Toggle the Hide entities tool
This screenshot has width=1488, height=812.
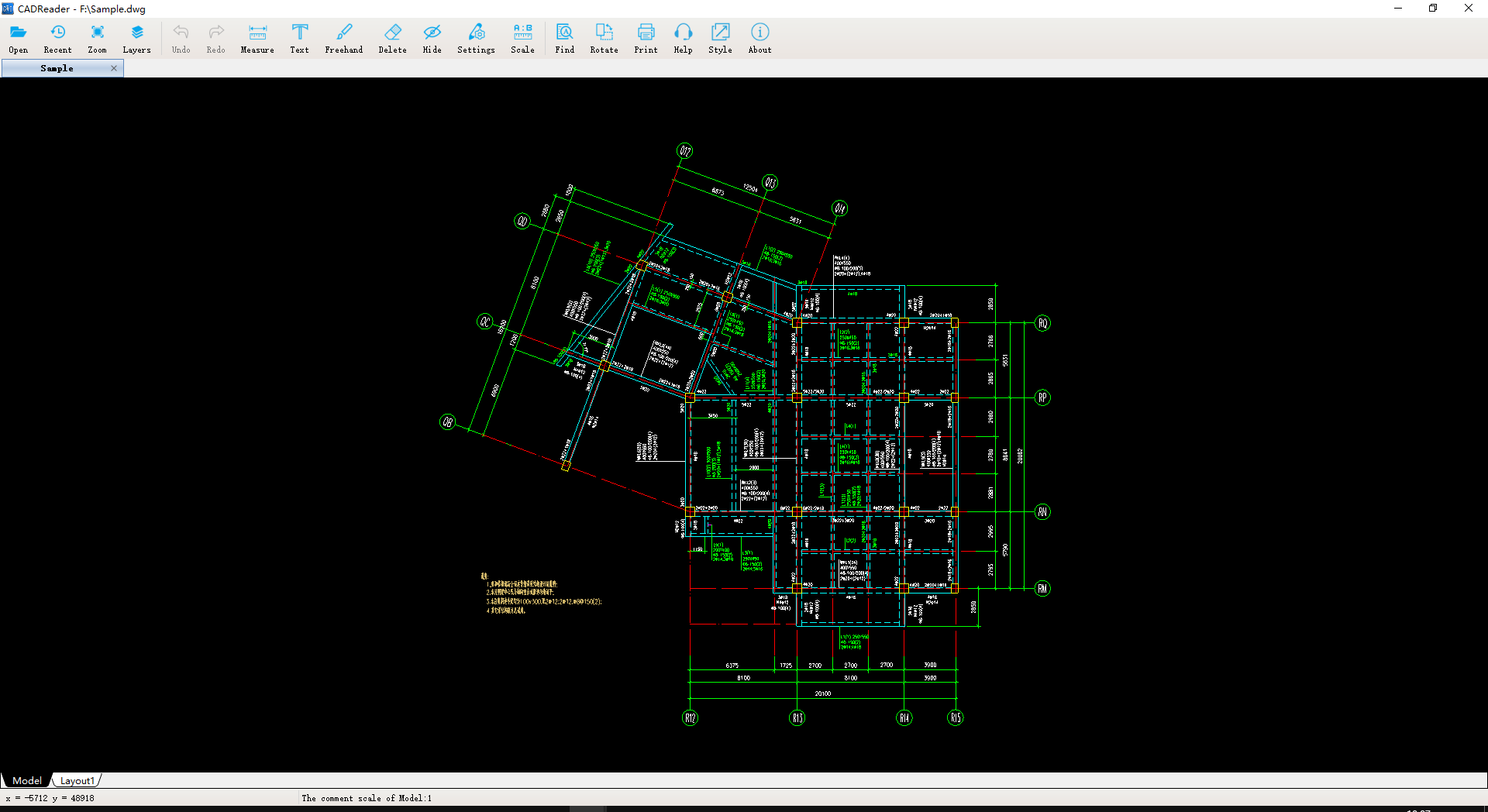pyautogui.click(x=432, y=37)
